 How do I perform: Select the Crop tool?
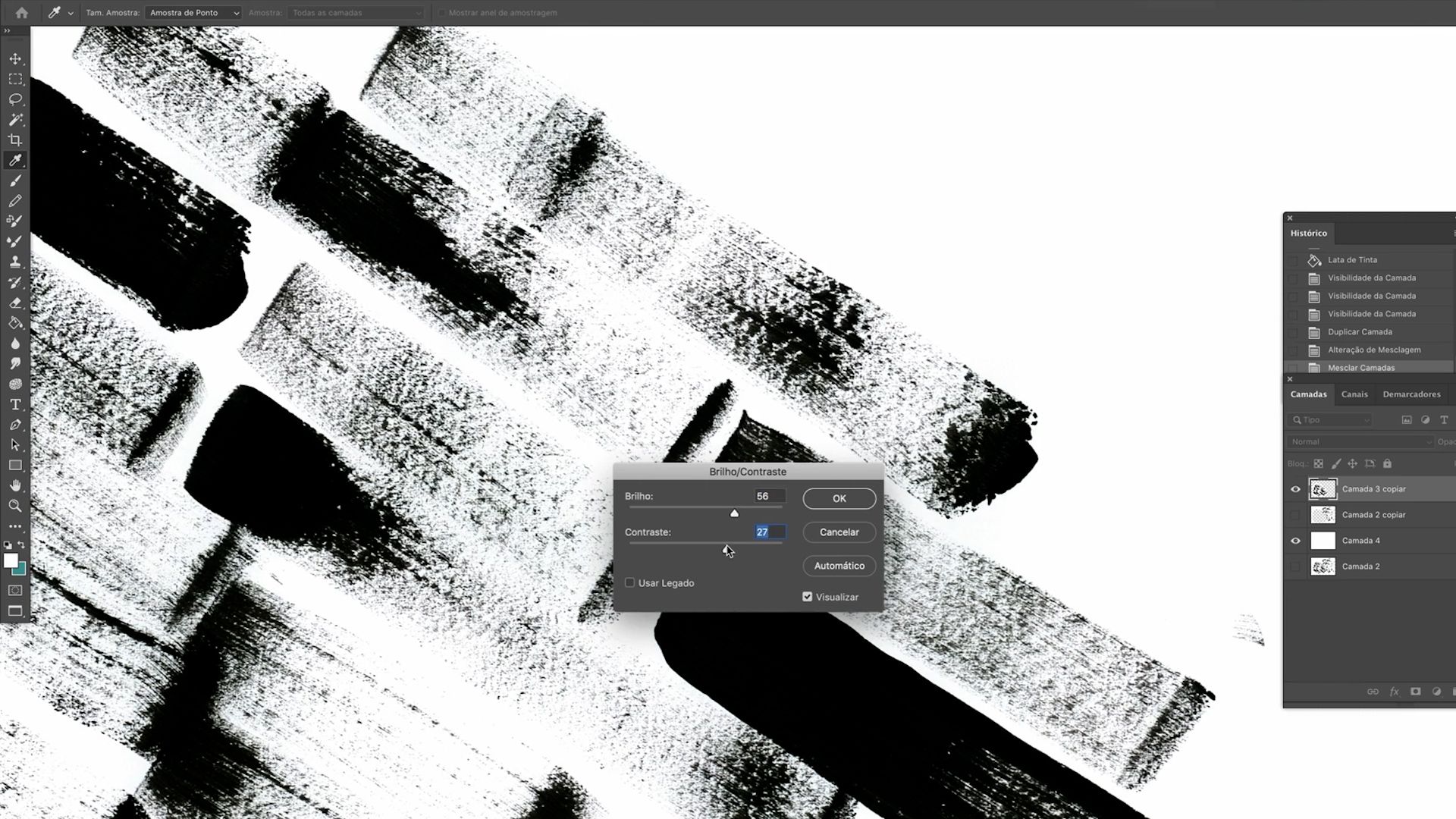pyautogui.click(x=15, y=140)
